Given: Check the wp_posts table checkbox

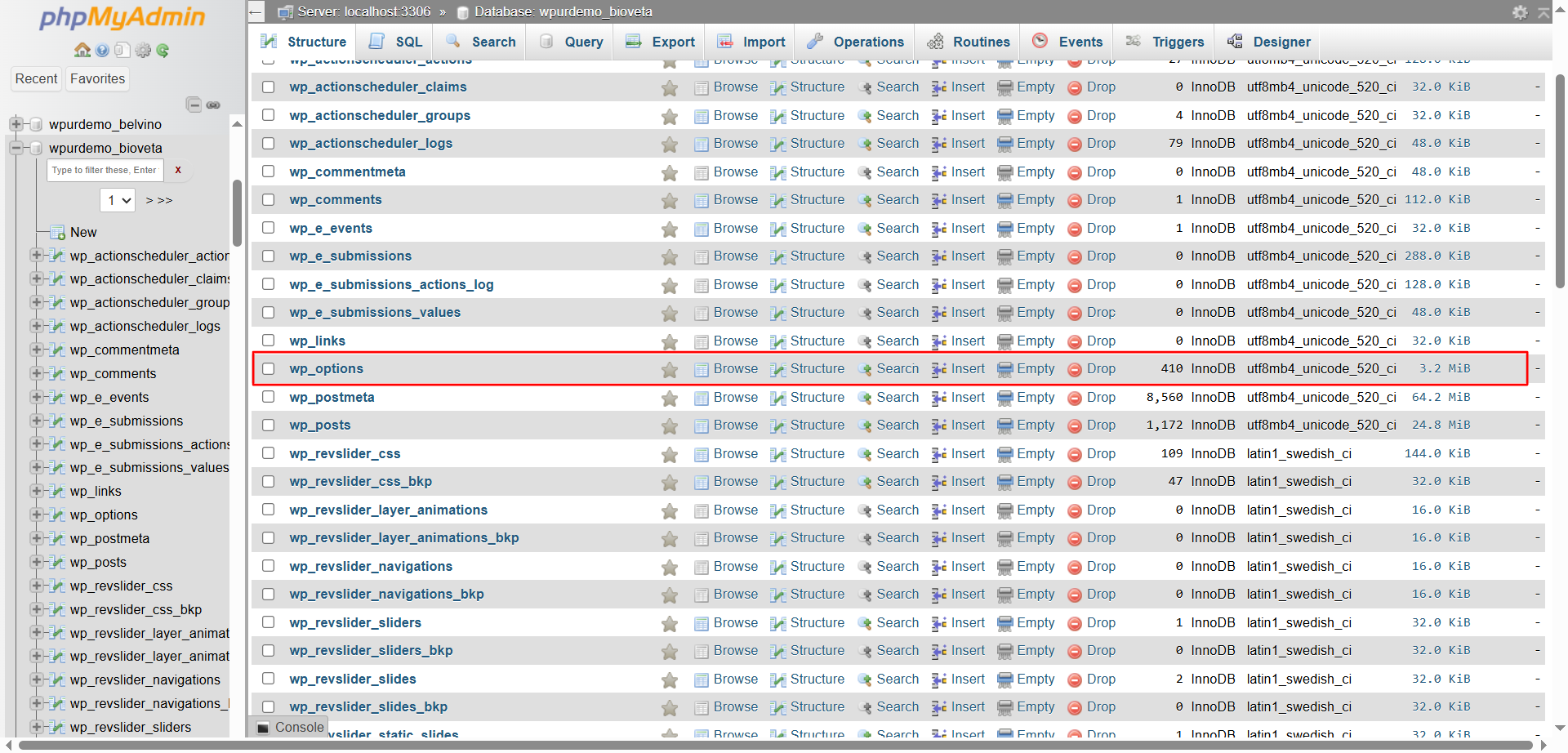Looking at the screenshot, I should coord(268,426).
